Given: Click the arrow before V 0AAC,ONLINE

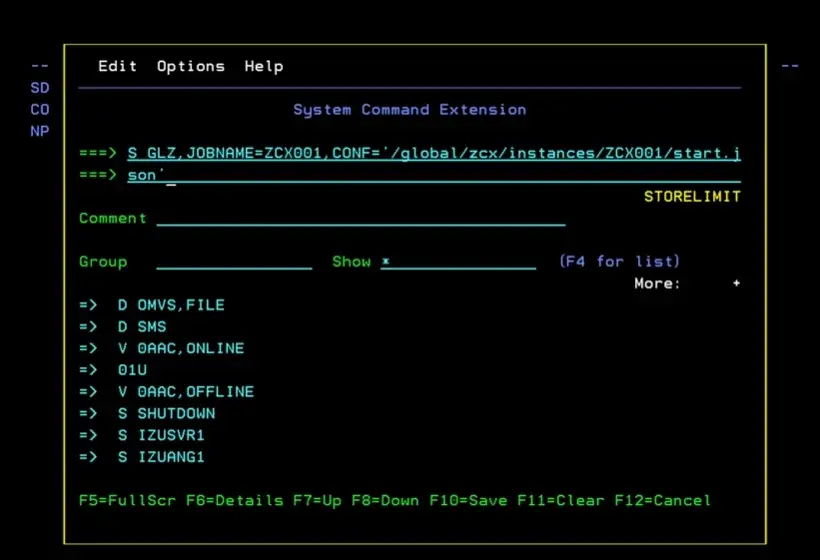Looking at the screenshot, I should (x=88, y=349).
